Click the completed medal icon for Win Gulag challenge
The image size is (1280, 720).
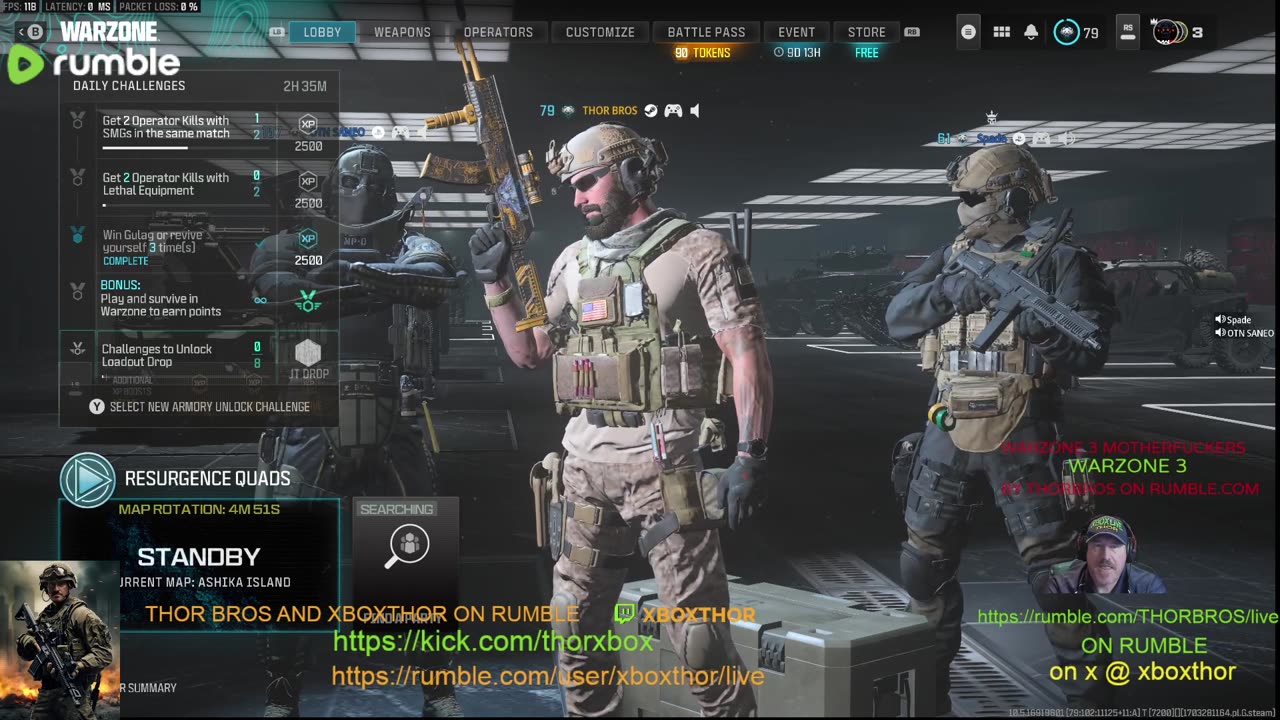click(x=77, y=234)
